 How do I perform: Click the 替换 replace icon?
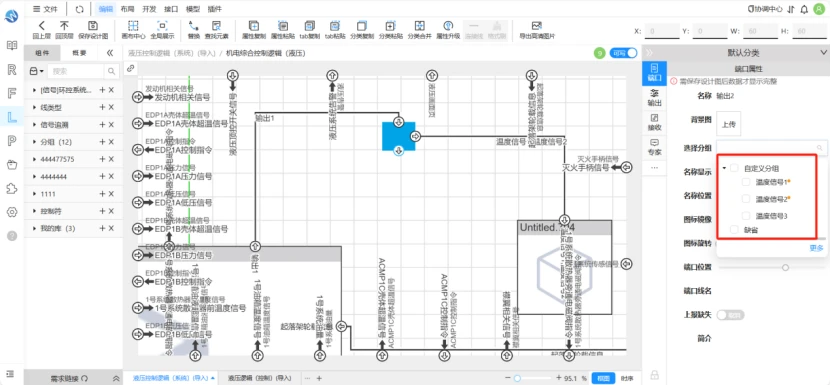(193, 25)
